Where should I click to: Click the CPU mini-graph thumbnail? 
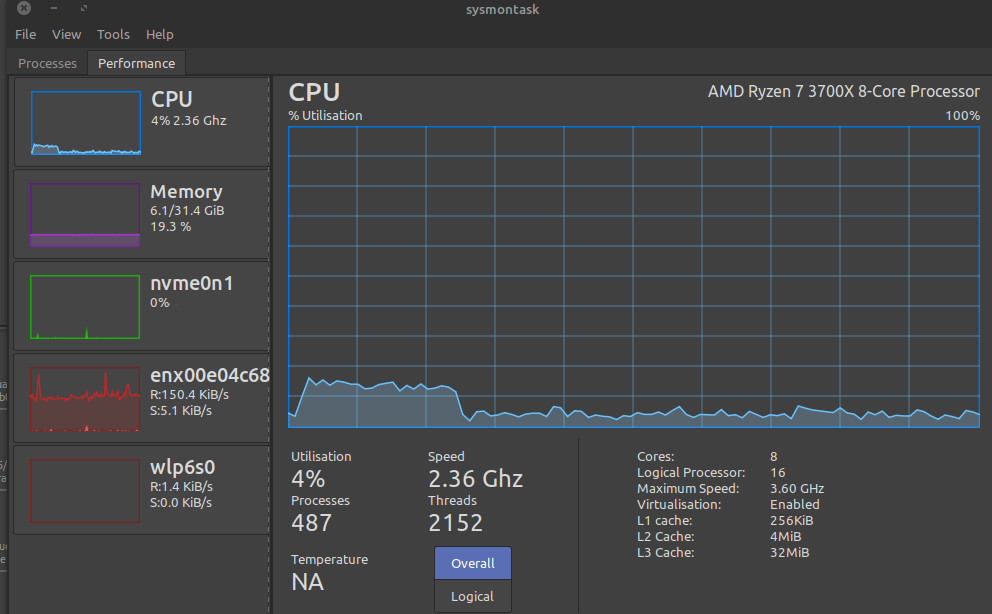tap(85, 122)
